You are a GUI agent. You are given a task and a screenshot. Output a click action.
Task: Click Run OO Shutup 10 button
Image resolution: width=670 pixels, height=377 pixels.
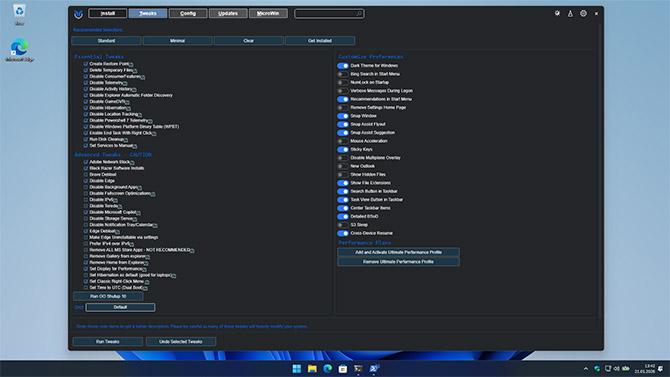pyautogui.click(x=108, y=296)
